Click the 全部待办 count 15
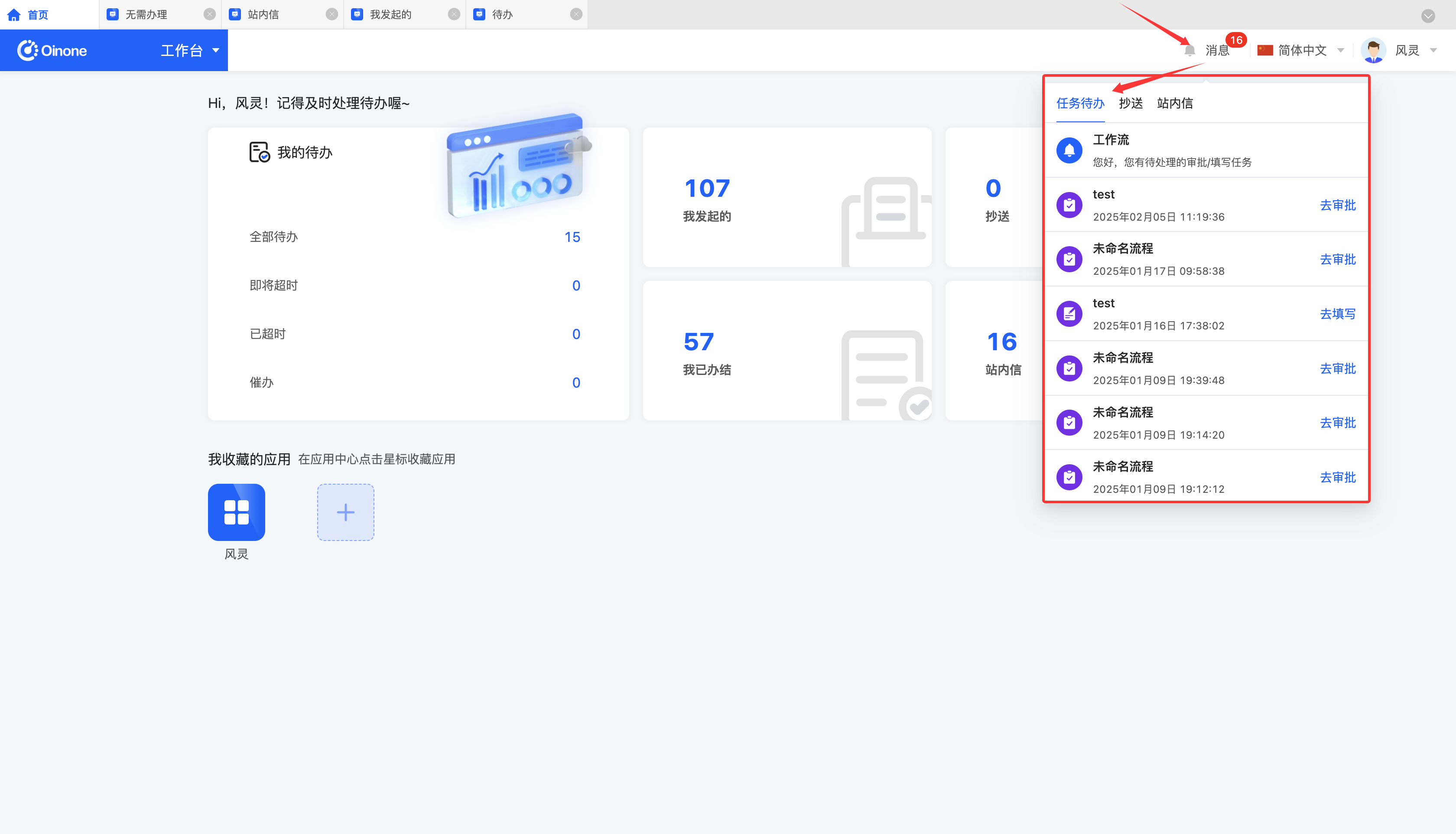This screenshot has height=834, width=1456. [x=572, y=237]
